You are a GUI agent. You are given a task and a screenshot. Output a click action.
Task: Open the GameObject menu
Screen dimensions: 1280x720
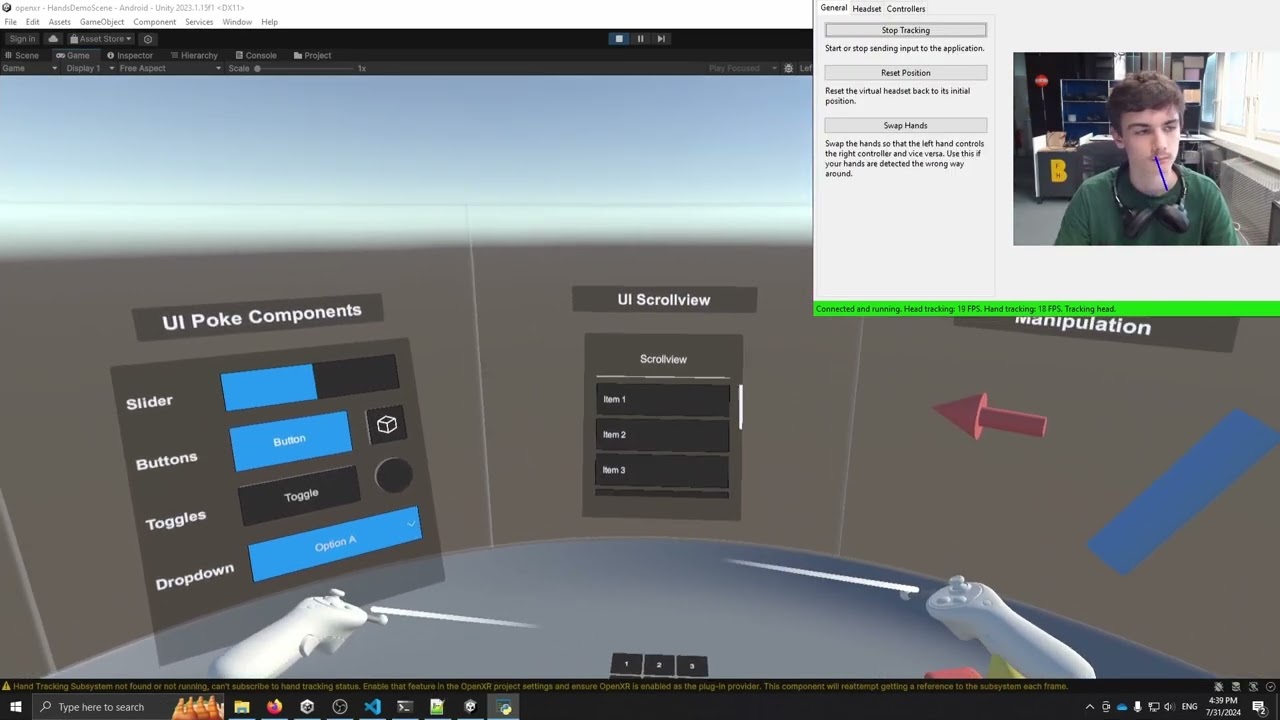click(x=102, y=22)
